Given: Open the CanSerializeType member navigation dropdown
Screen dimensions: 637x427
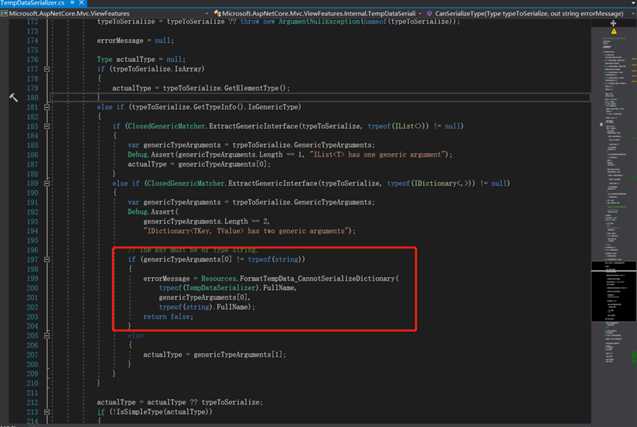Looking at the screenshot, I should 531,13.
